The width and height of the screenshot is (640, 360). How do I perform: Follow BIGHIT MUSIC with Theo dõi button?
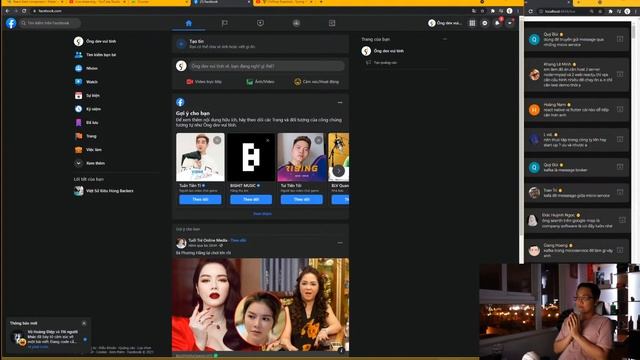click(x=251, y=199)
